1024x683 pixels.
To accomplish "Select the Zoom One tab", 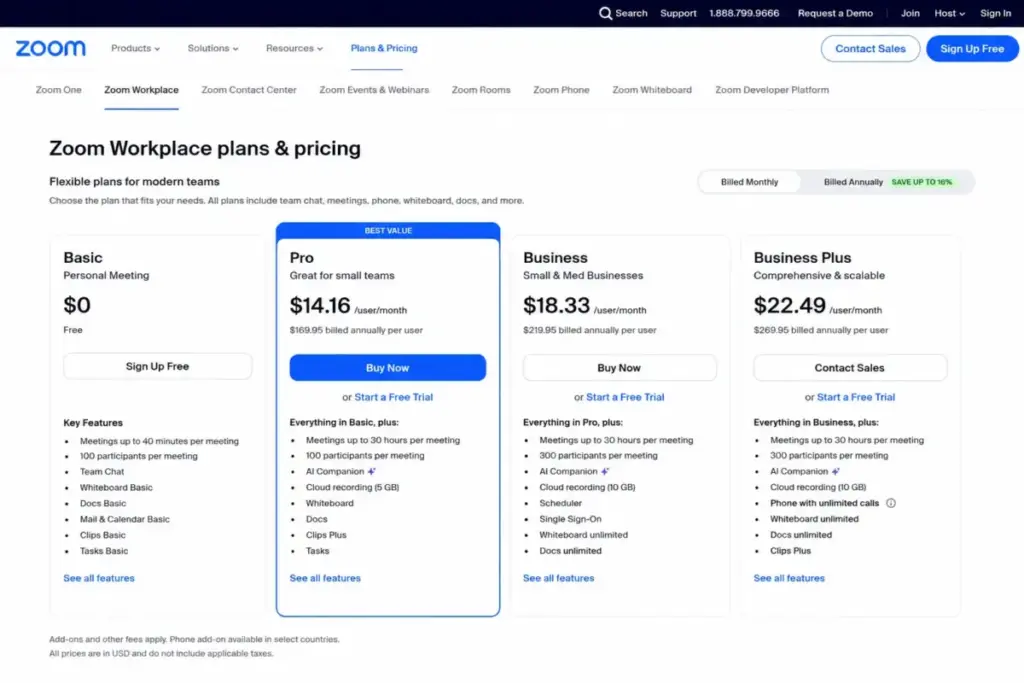I will (58, 90).
